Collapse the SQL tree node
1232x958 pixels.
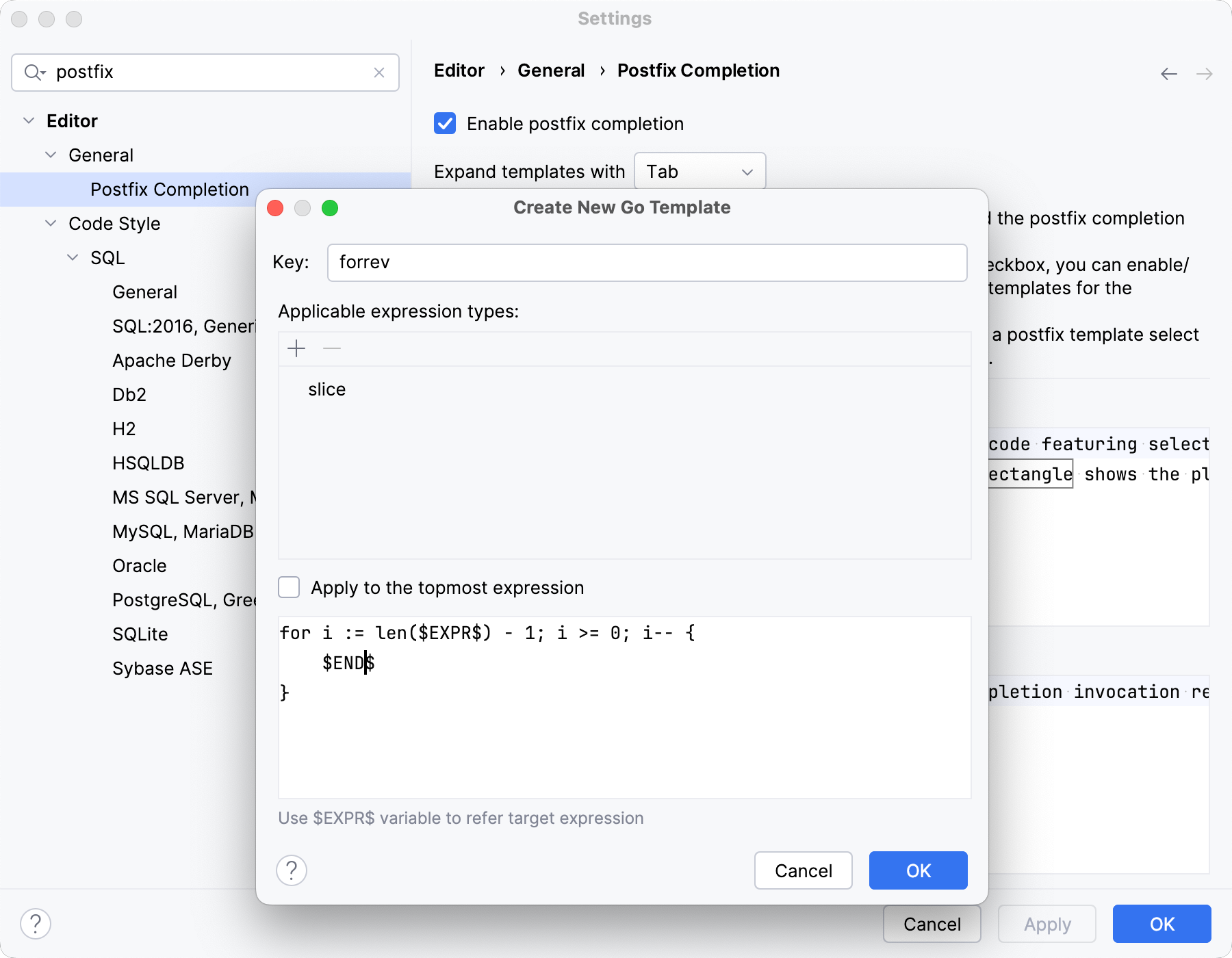pos(72,257)
